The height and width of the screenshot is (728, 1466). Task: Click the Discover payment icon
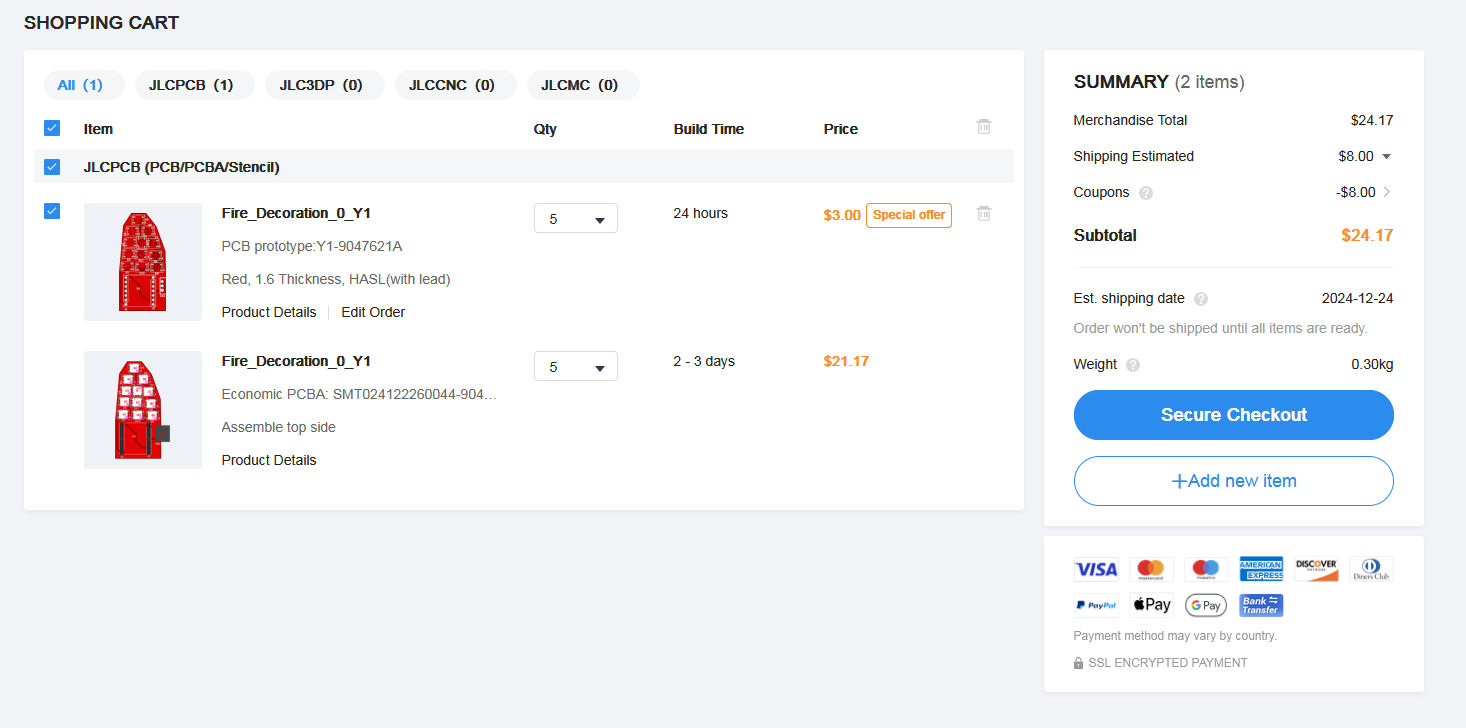1316,570
